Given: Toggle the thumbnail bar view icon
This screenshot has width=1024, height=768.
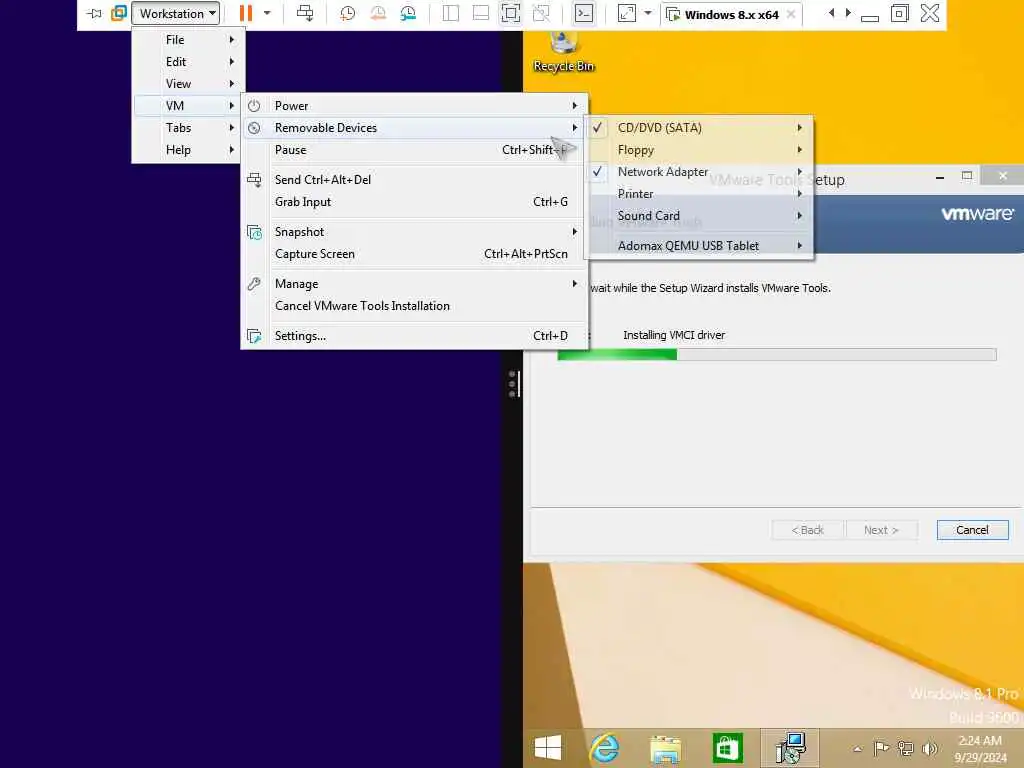Looking at the screenshot, I should [x=481, y=13].
